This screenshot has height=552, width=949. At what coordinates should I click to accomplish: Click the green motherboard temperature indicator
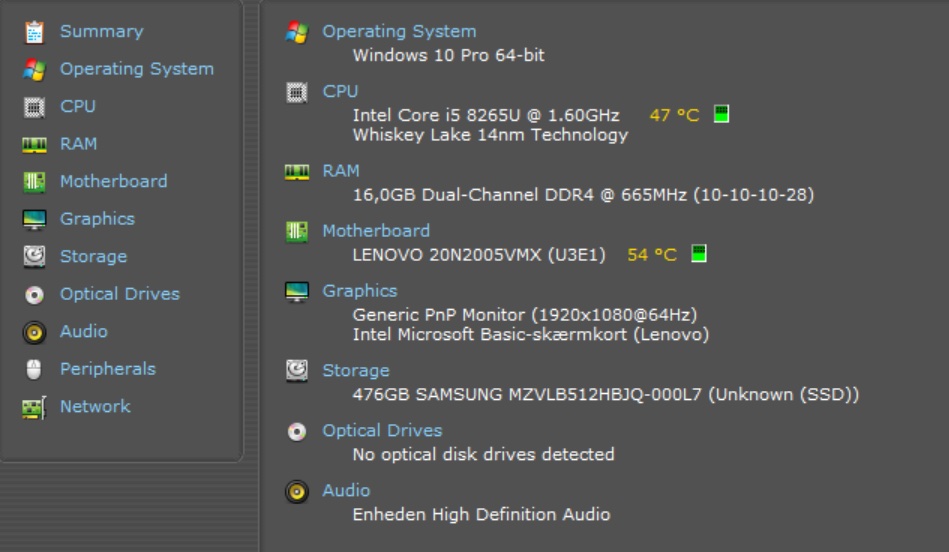click(699, 254)
